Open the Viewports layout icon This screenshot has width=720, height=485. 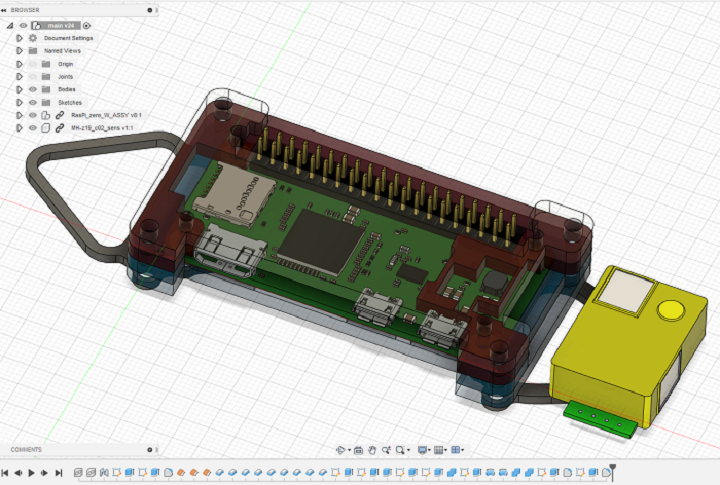(x=456, y=450)
